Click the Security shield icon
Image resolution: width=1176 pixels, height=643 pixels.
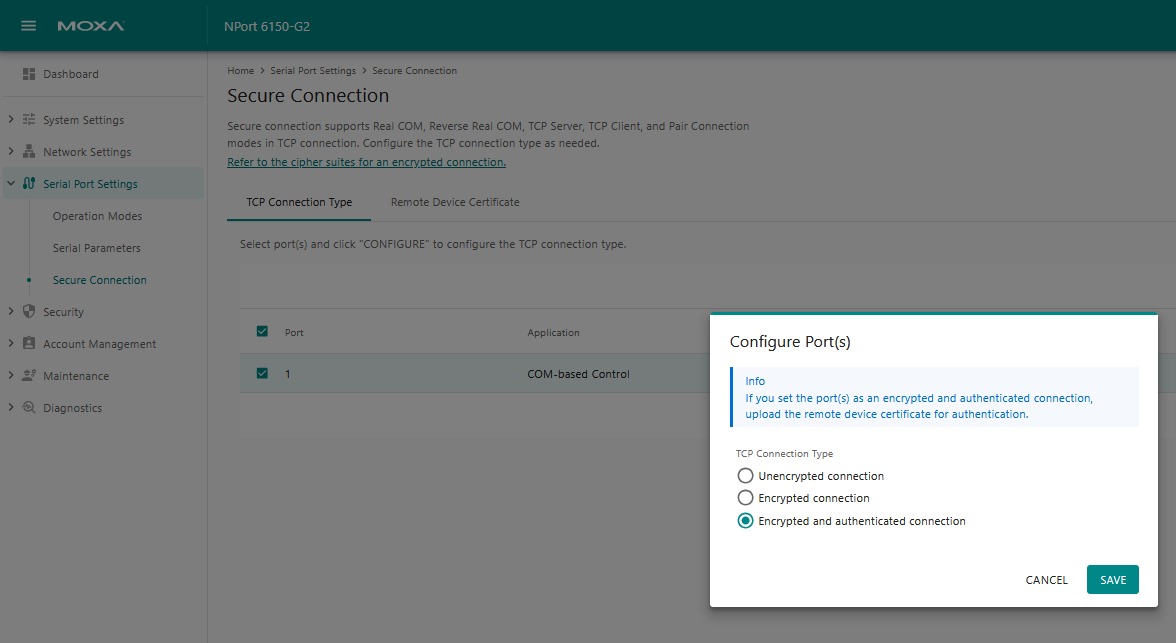(x=29, y=312)
